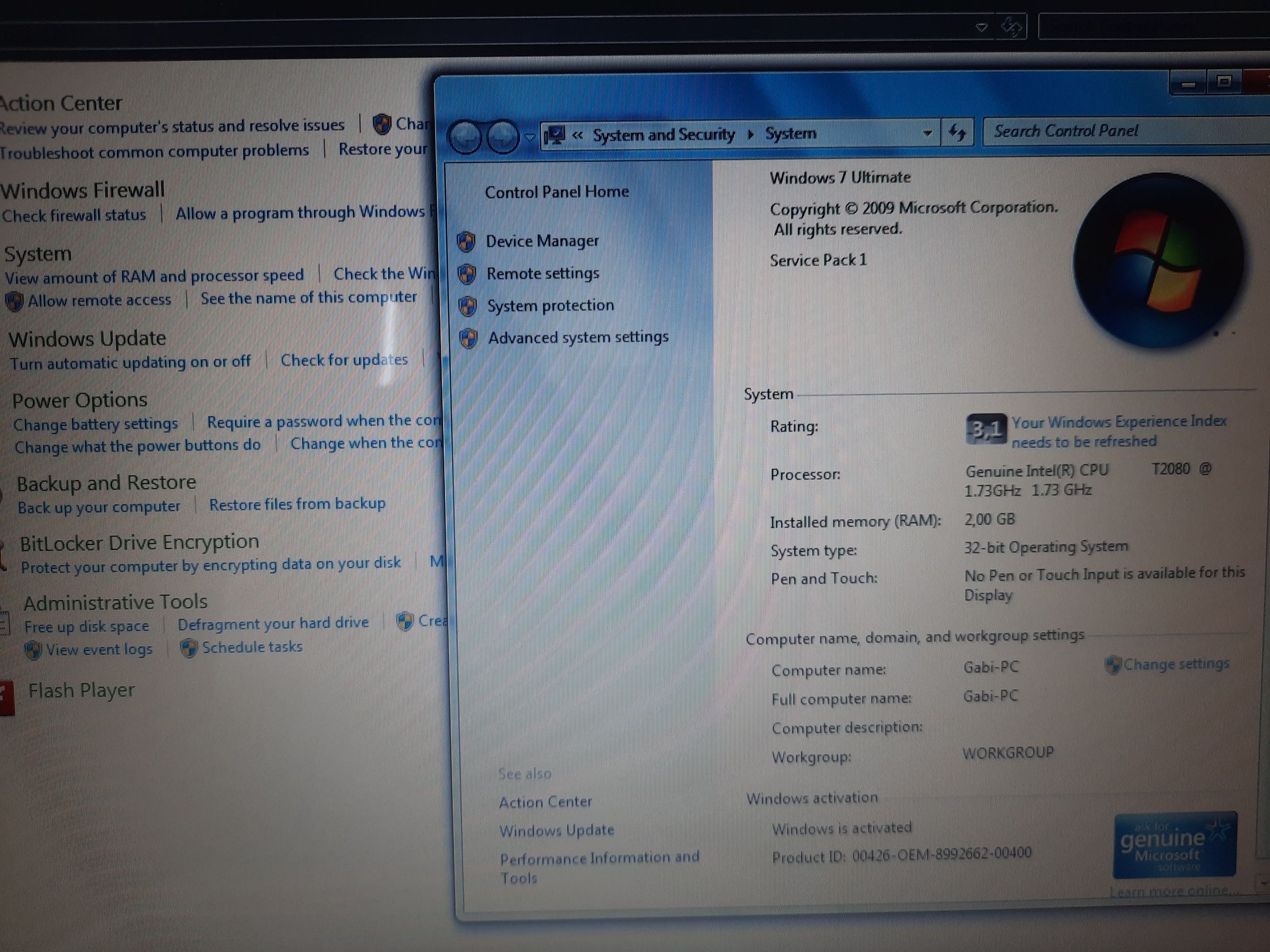Viewport: 1270px width, 952px height.
Task: Click Free up disk space
Action: tap(87, 627)
